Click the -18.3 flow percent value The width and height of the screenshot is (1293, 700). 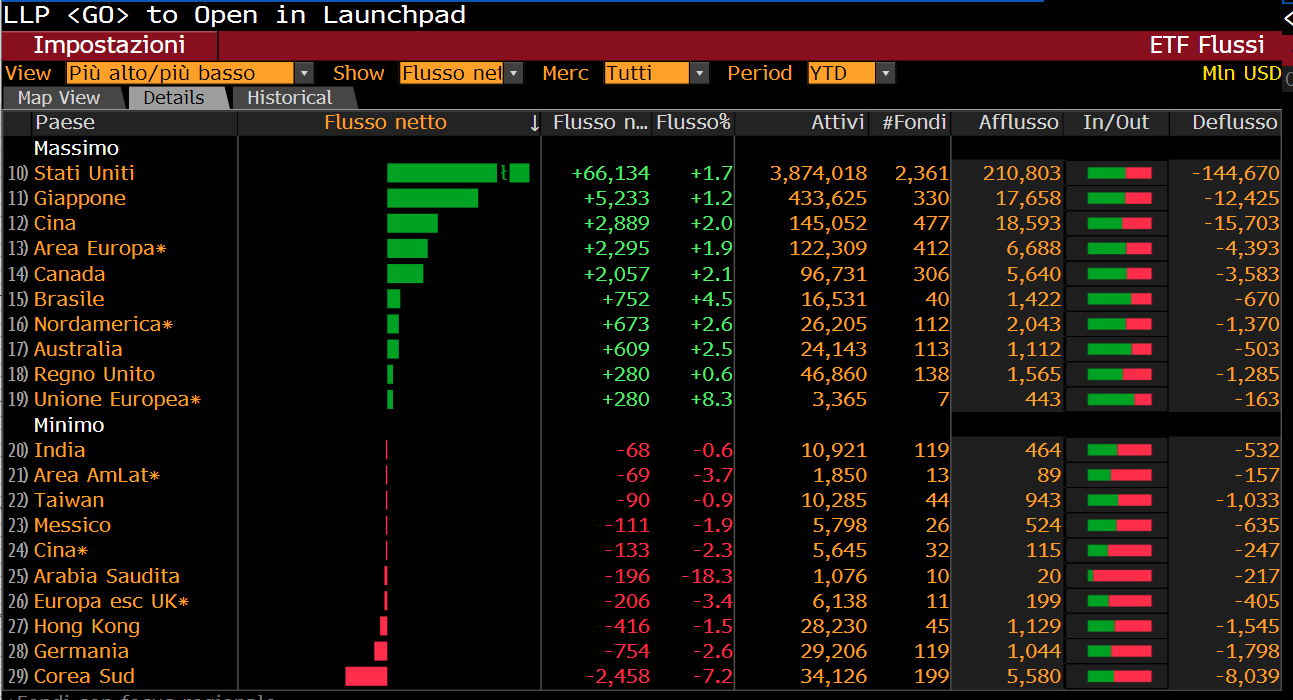pyautogui.click(x=706, y=576)
